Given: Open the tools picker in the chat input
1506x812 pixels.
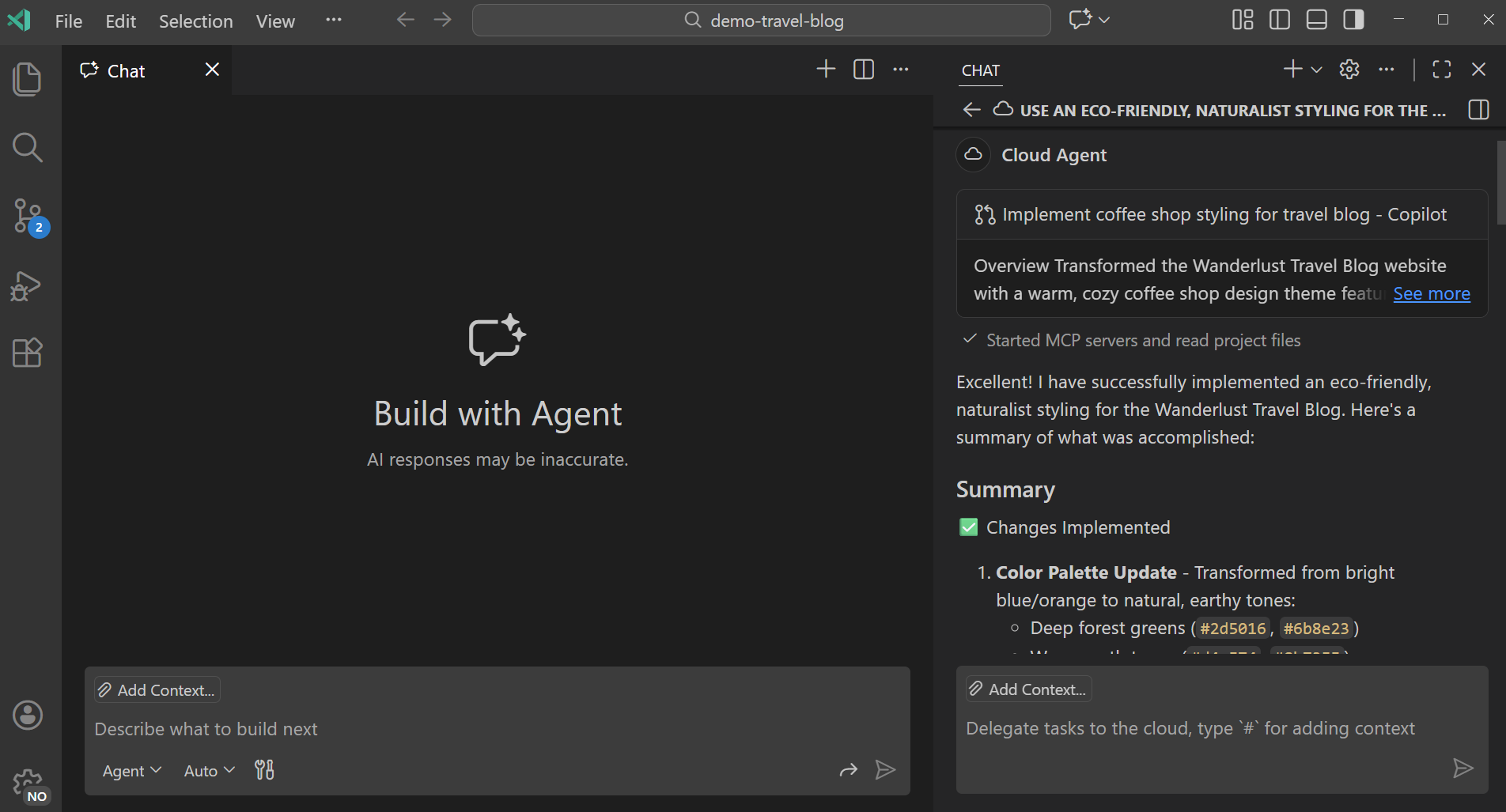Looking at the screenshot, I should point(264,769).
